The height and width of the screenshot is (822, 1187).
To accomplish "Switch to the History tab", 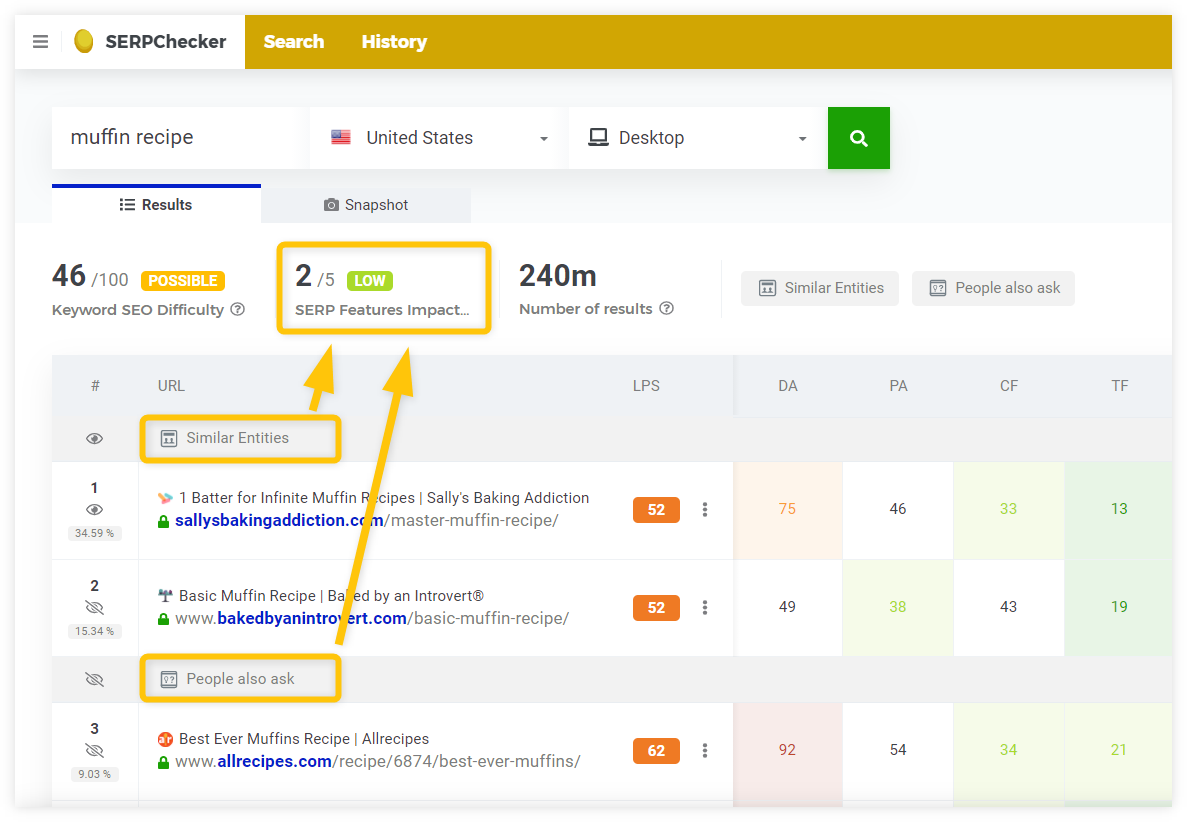I will (394, 42).
